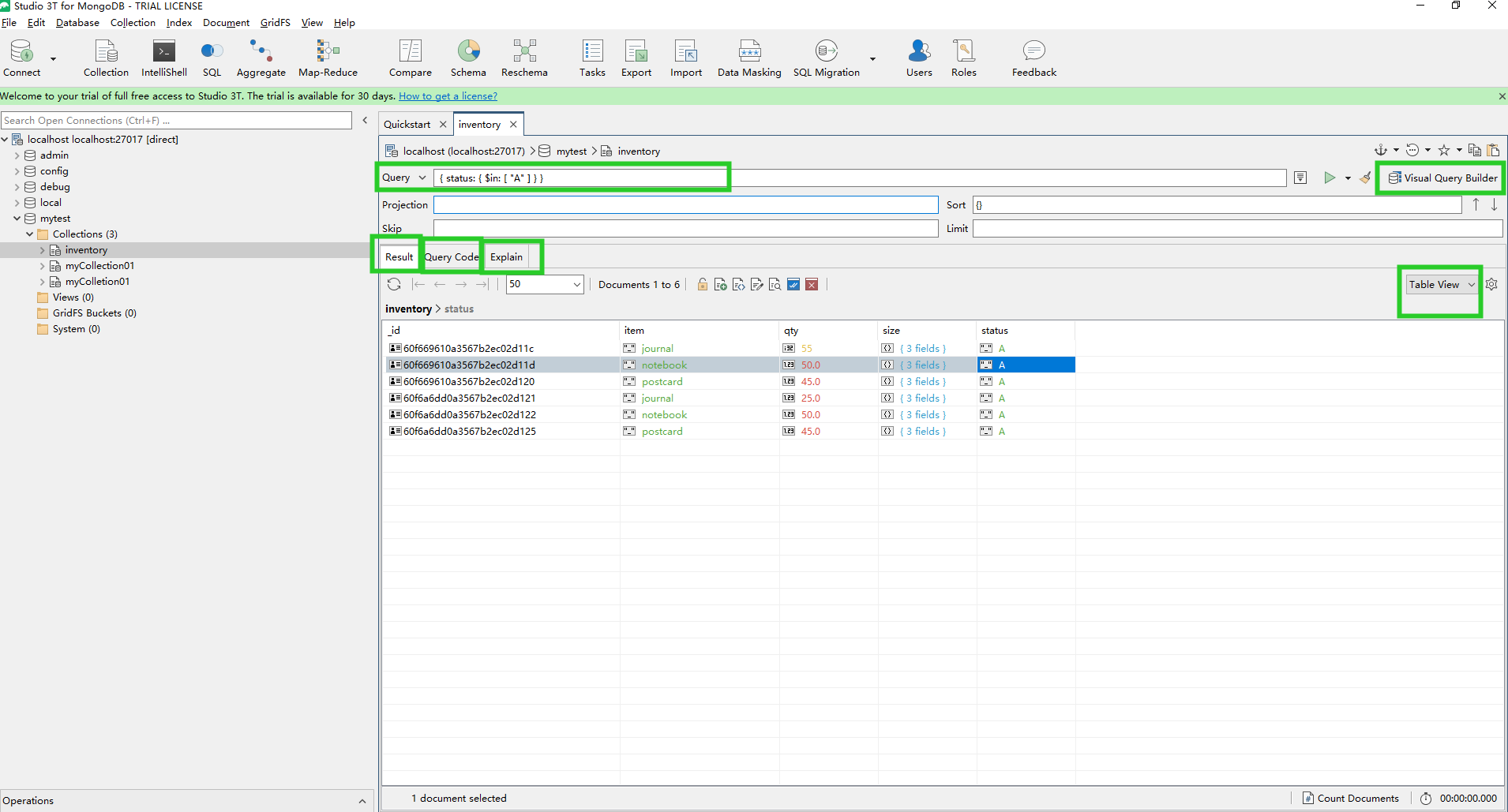This screenshot has height=812, width=1508.
Task: Clear the query with the broom icon
Action: click(1365, 178)
